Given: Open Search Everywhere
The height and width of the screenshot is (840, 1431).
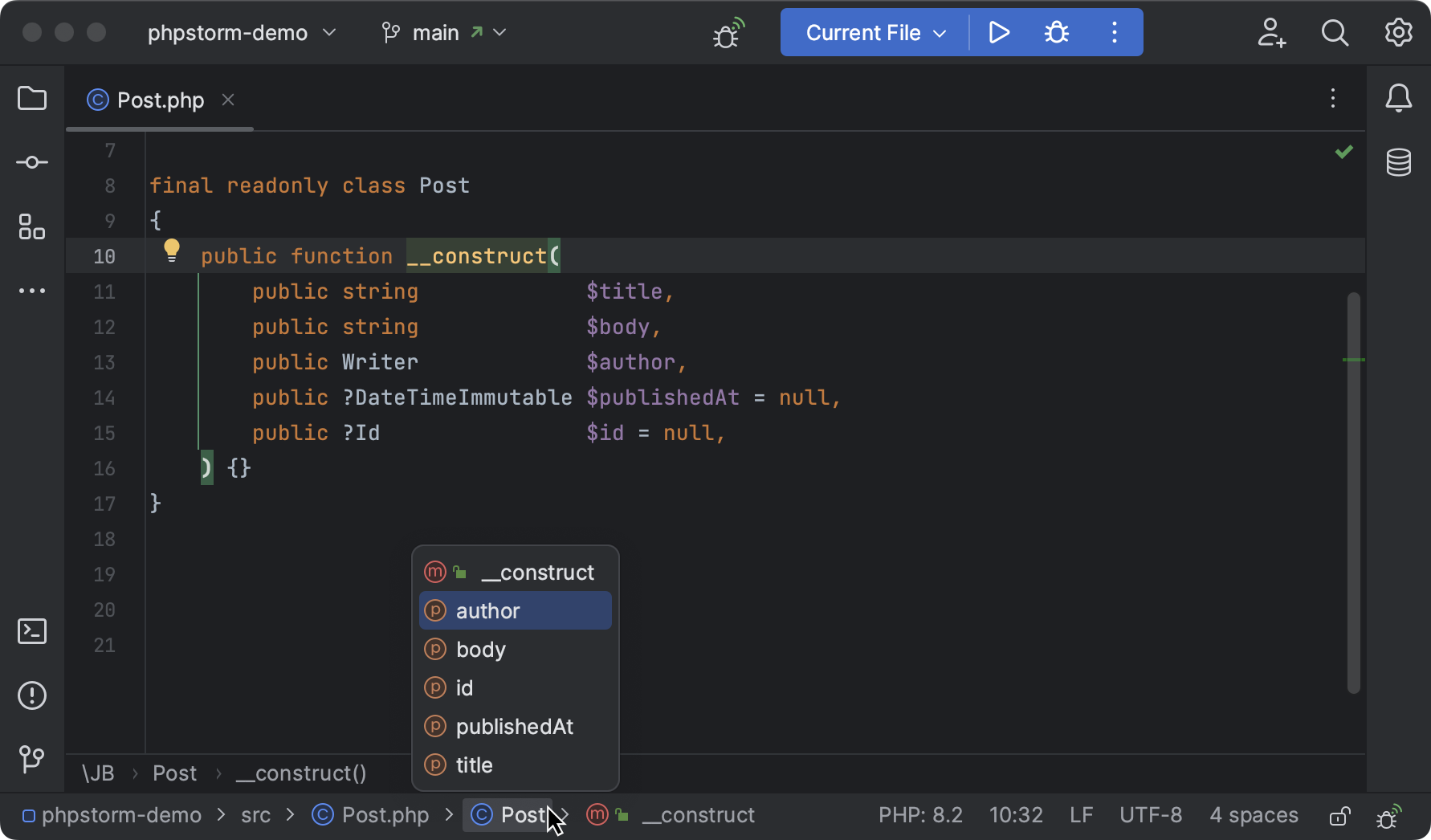Looking at the screenshot, I should pyautogui.click(x=1335, y=32).
